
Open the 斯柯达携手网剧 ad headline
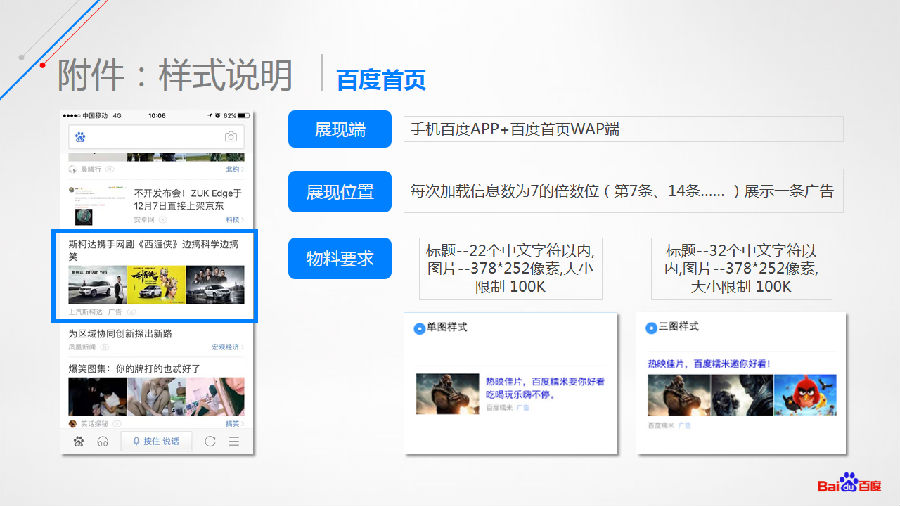(x=153, y=250)
